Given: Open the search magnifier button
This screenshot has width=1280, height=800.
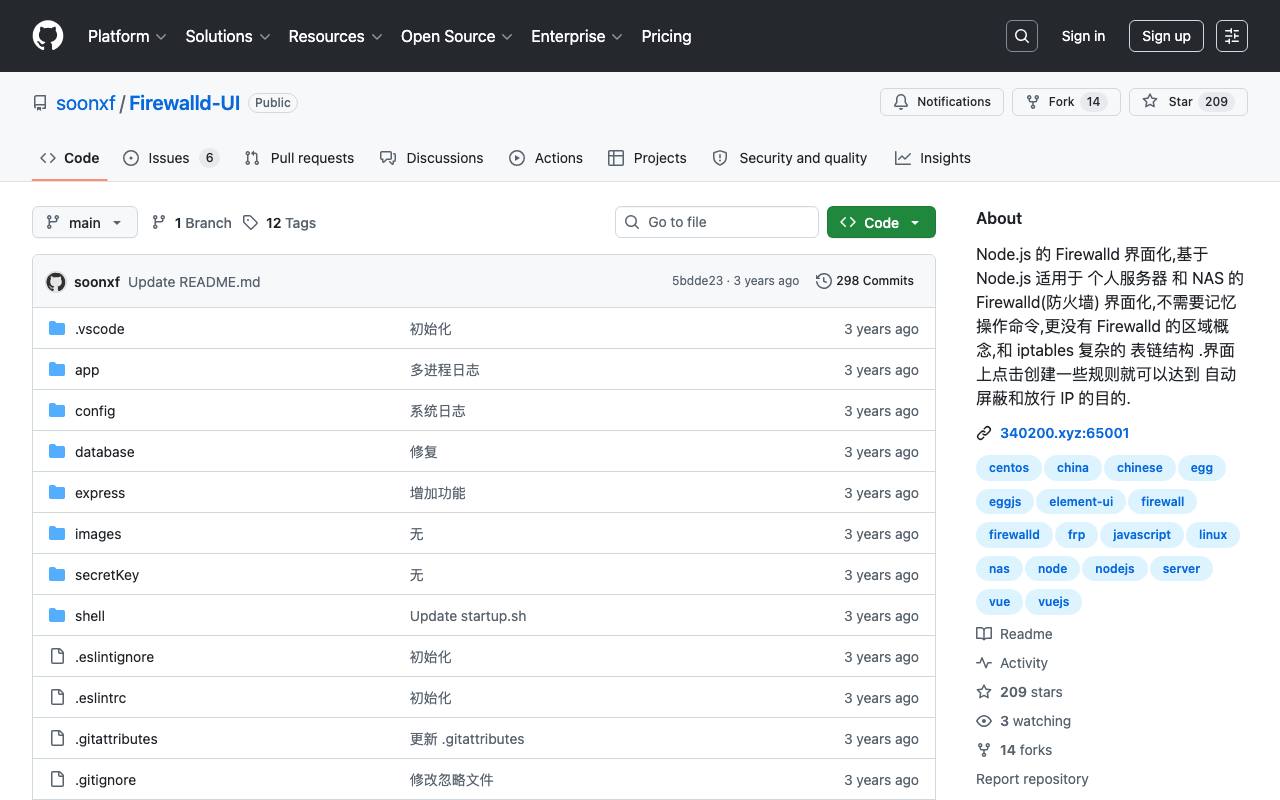Looking at the screenshot, I should [x=1022, y=36].
